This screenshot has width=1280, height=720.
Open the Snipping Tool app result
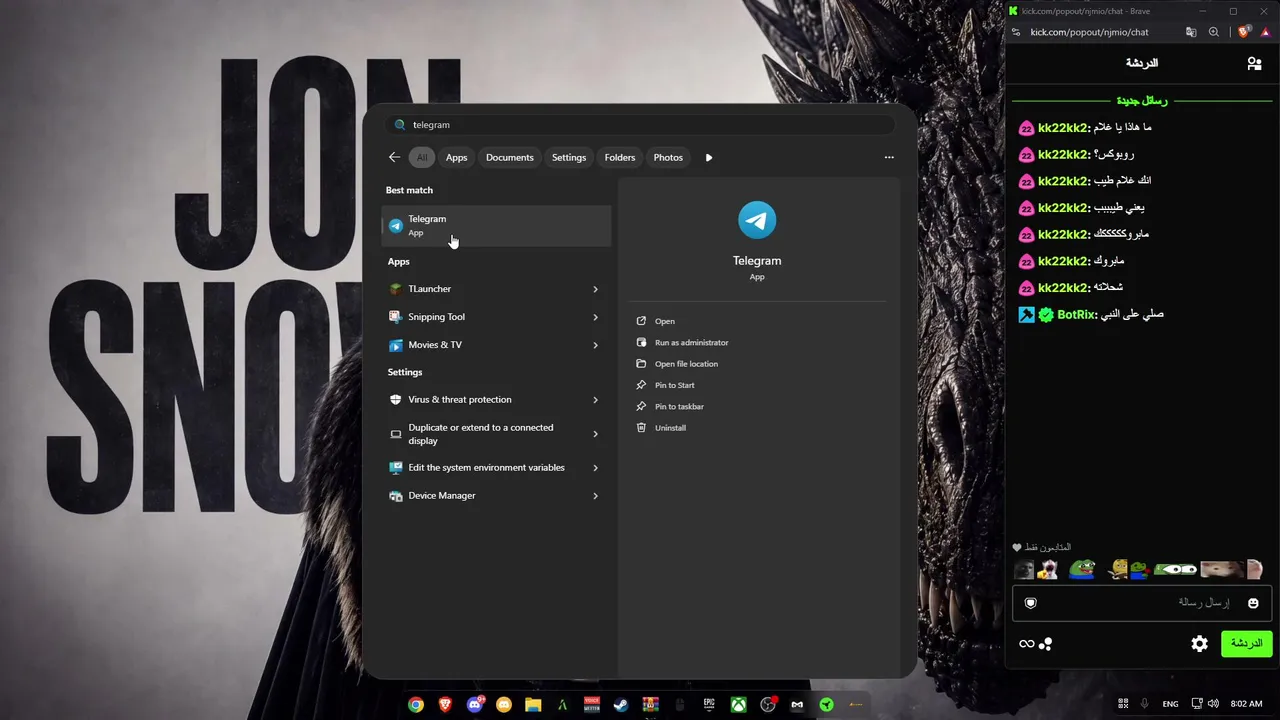pos(486,317)
